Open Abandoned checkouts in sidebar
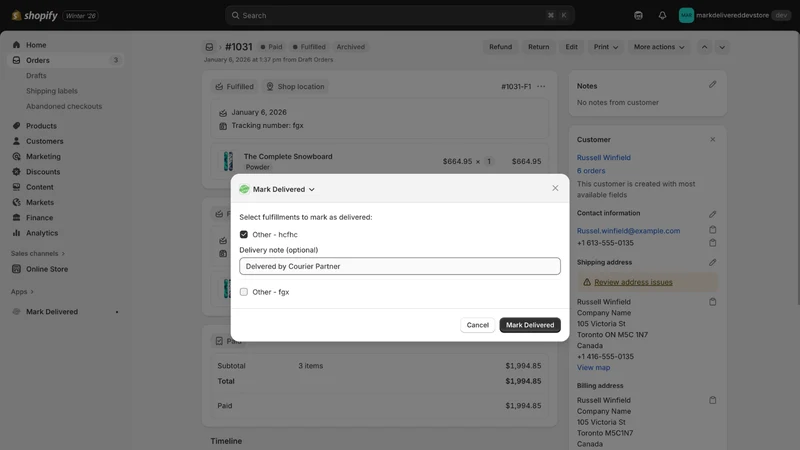The image size is (800, 450). point(64,106)
